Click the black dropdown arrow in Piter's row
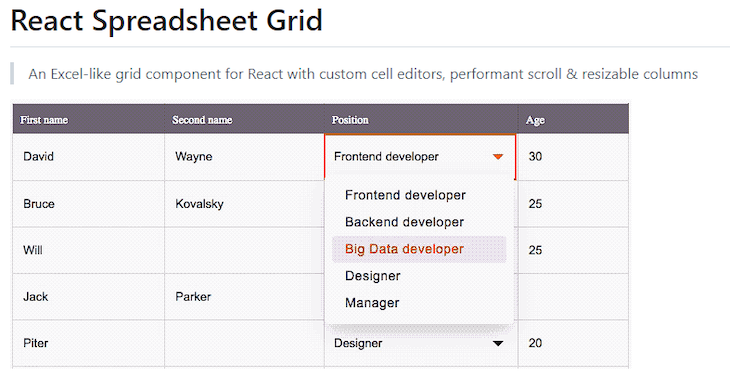This screenshot has width=730, height=377. coord(498,343)
